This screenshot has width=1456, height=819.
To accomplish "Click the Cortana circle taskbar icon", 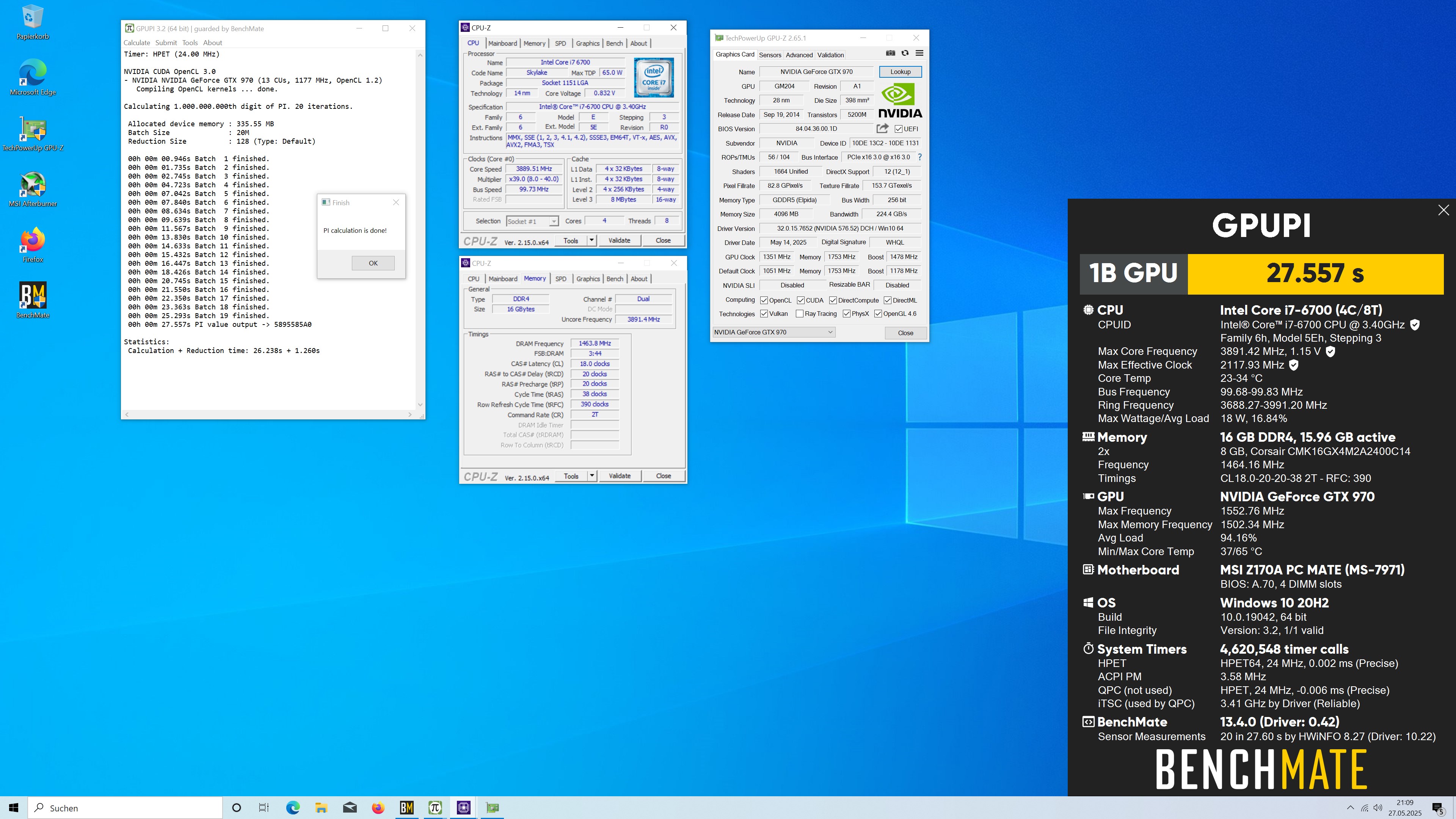I will 237,808.
